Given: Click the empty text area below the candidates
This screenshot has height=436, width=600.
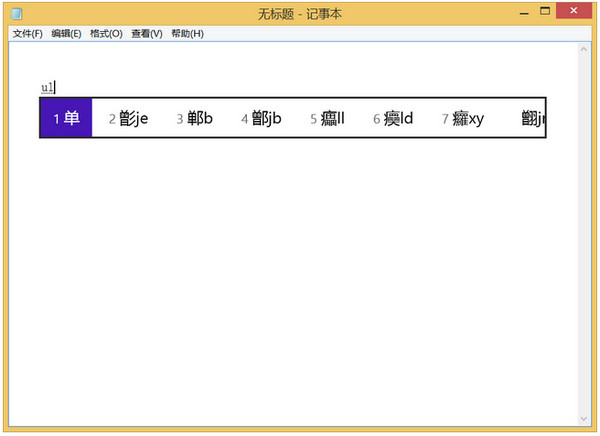Looking at the screenshot, I should (300, 280).
